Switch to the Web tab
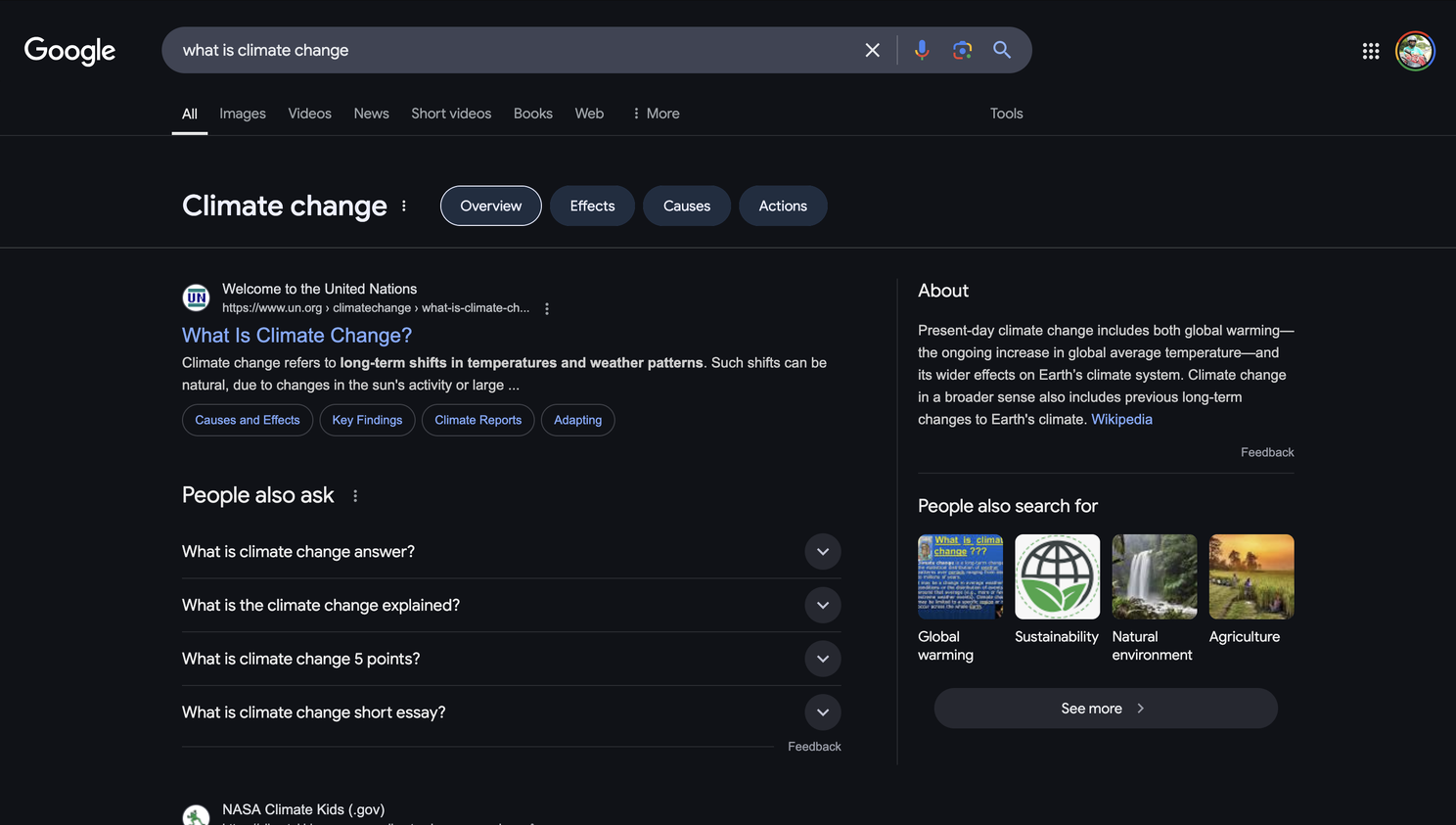1456x825 pixels. [x=589, y=114]
